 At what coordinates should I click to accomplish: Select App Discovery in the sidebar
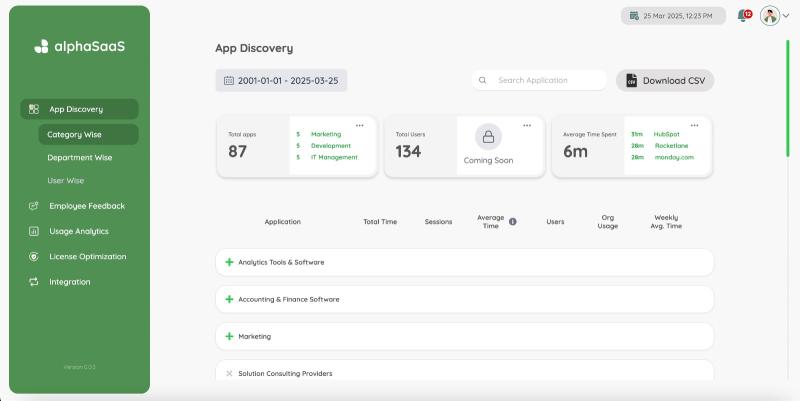click(x=79, y=109)
